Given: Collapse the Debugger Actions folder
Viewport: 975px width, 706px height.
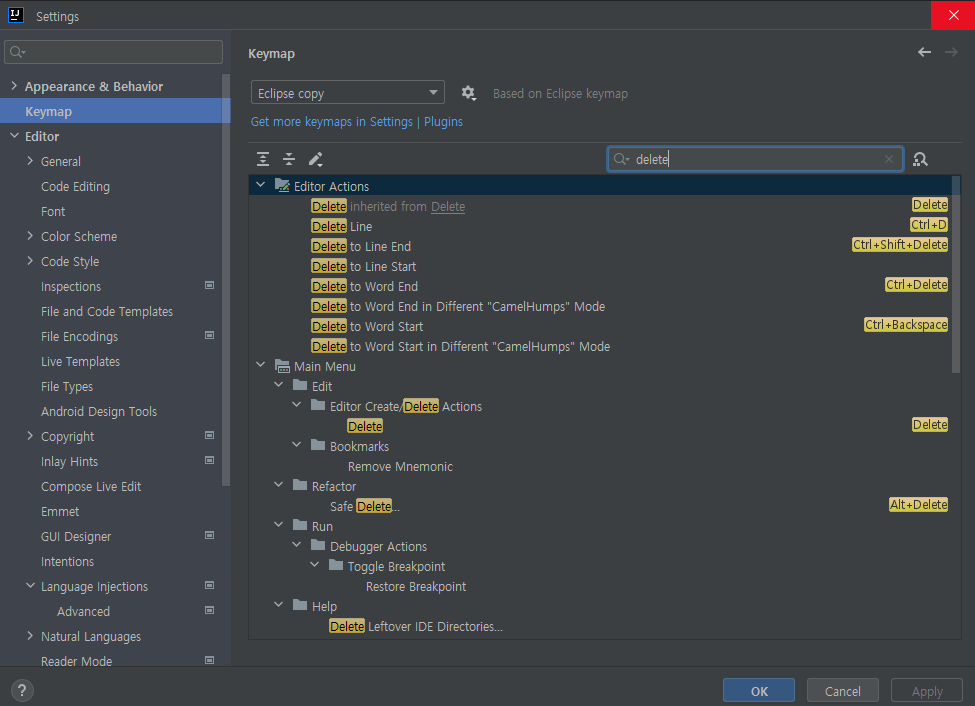Looking at the screenshot, I should click(x=297, y=546).
